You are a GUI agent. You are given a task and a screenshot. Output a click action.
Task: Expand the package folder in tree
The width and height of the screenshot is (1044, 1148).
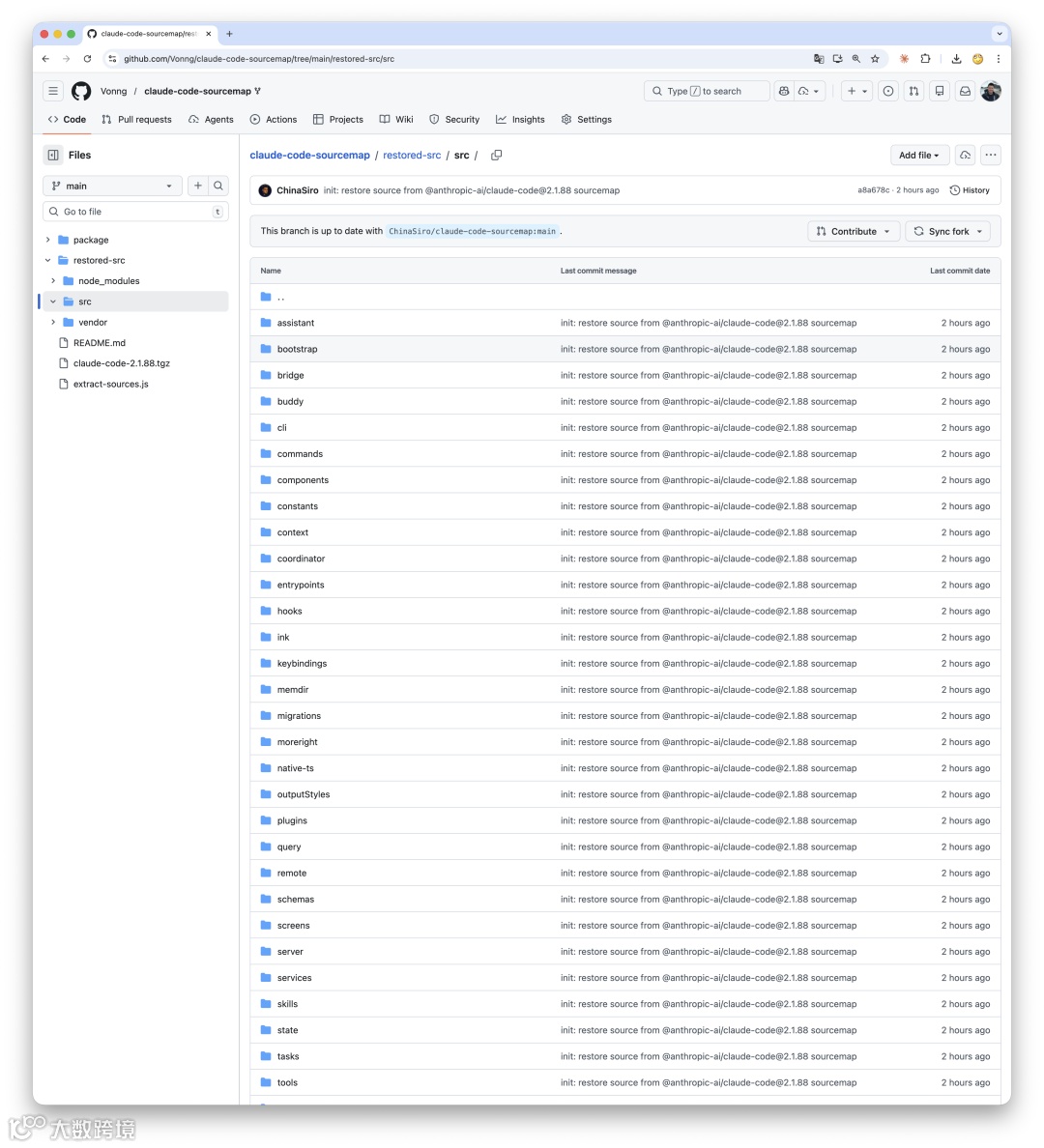(x=48, y=241)
